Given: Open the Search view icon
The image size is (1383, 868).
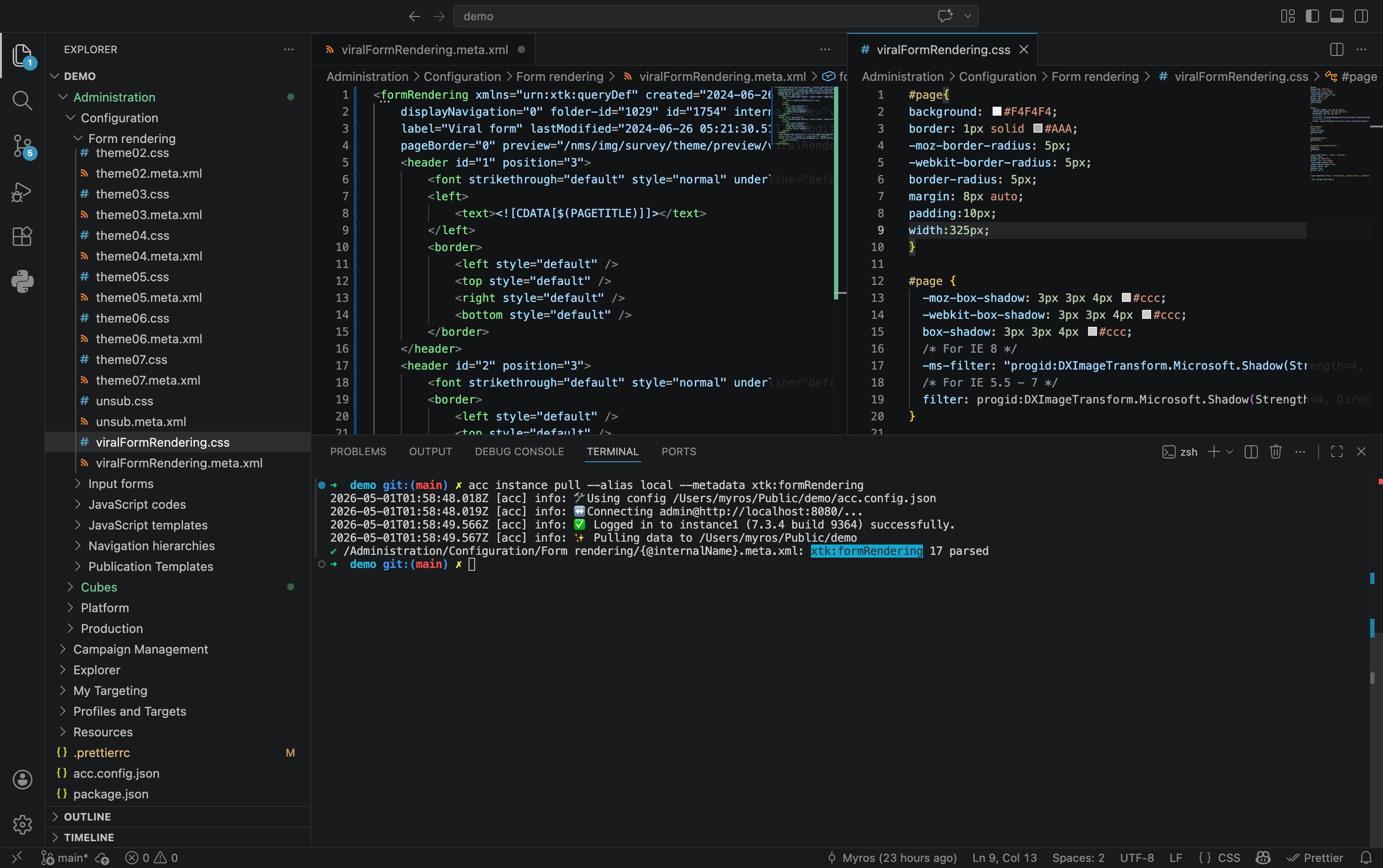Looking at the screenshot, I should (23, 101).
